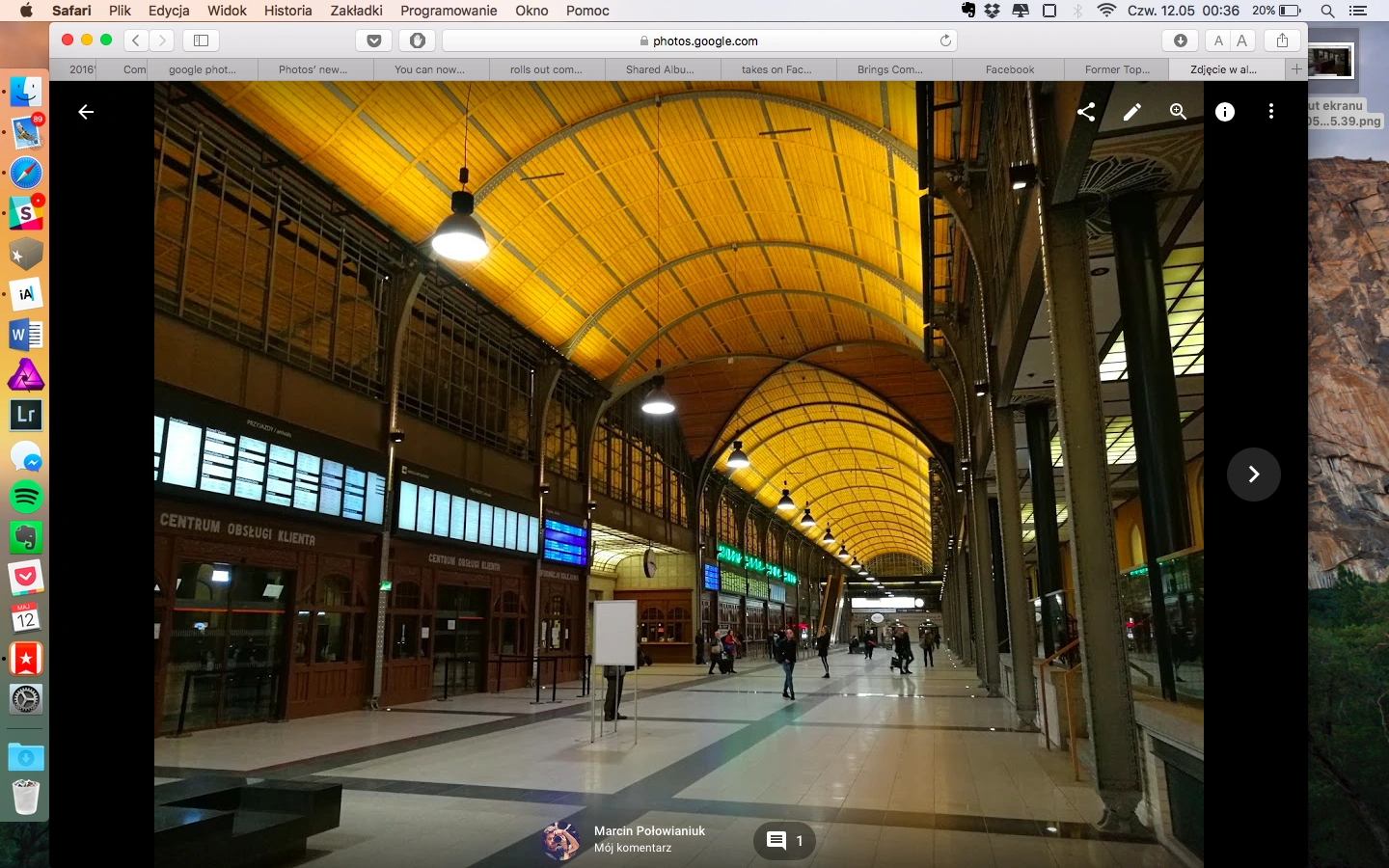The height and width of the screenshot is (868, 1389).
Task: Open a new Safari tab plus button
Action: [x=1296, y=69]
